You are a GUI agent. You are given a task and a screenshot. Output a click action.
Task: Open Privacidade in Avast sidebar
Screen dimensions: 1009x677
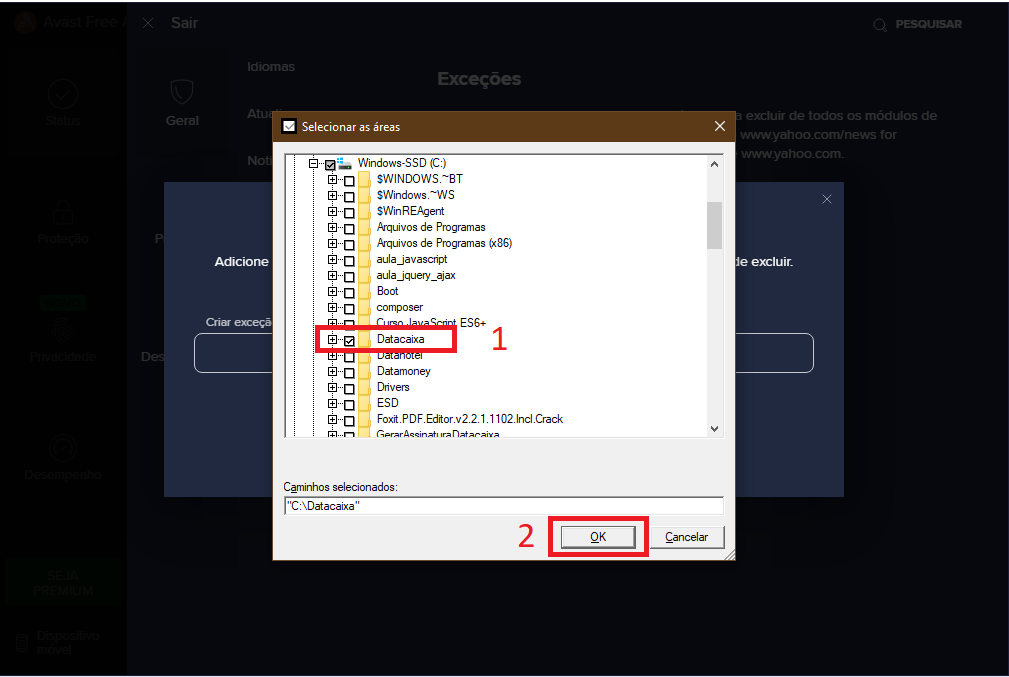(x=63, y=340)
